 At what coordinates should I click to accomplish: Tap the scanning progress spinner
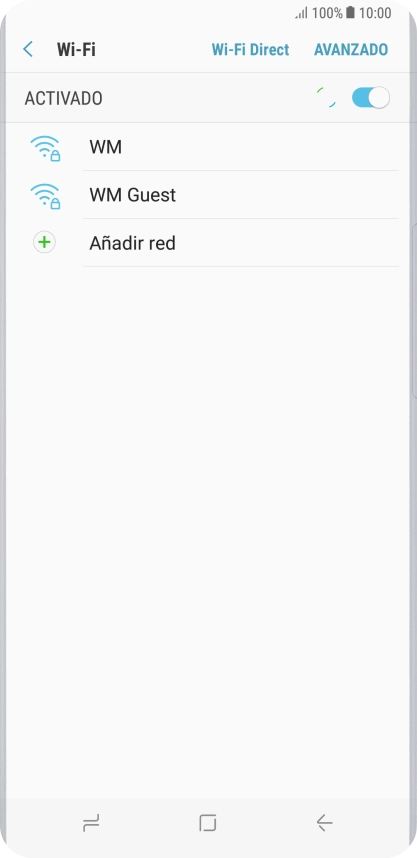click(x=327, y=98)
